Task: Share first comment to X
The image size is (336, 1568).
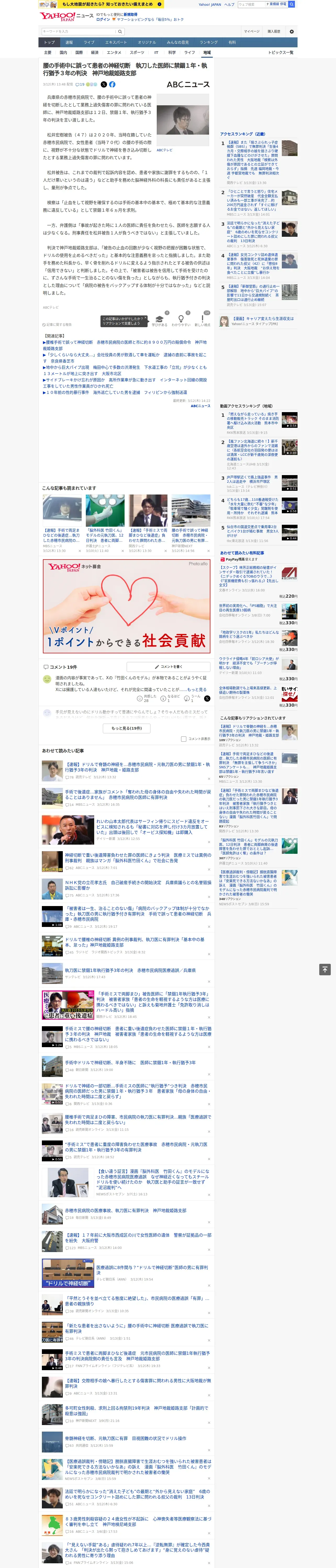Action: click(x=207, y=698)
